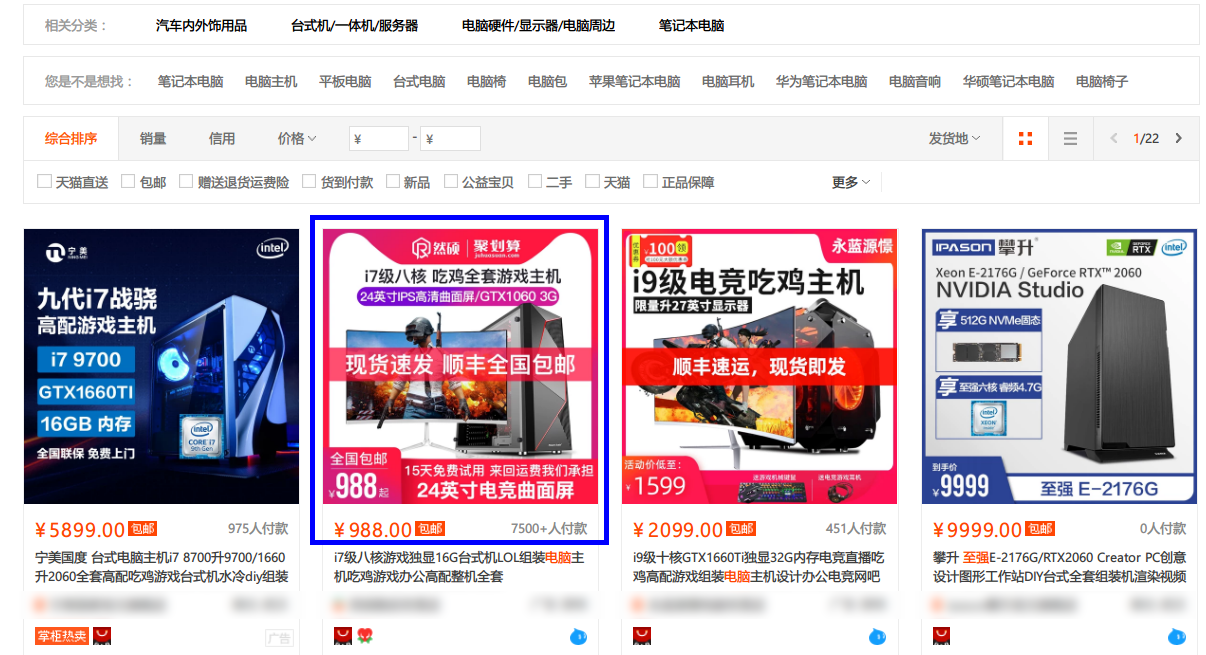Focus the minimum price input field

coord(378,139)
